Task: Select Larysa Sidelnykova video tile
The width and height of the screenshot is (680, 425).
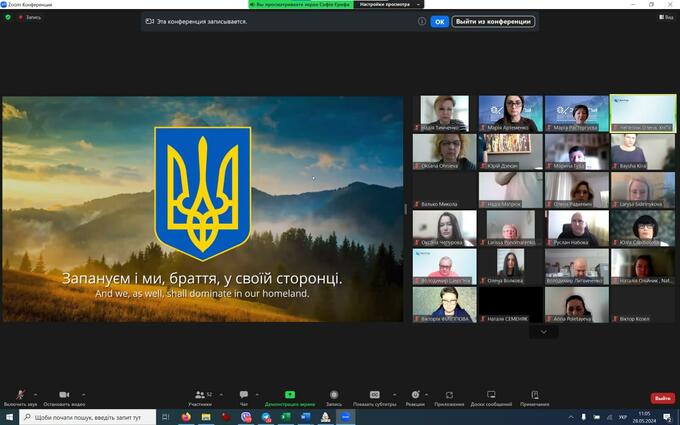Action: click(643, 190)
